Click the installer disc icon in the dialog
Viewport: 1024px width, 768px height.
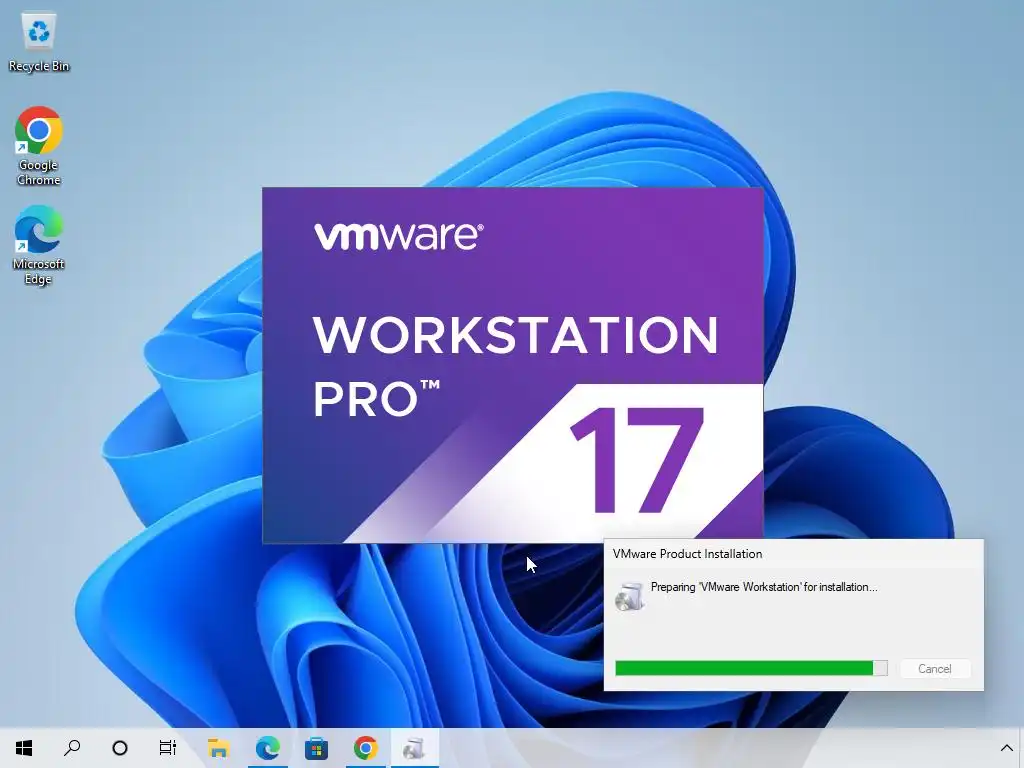click(630, 596)
